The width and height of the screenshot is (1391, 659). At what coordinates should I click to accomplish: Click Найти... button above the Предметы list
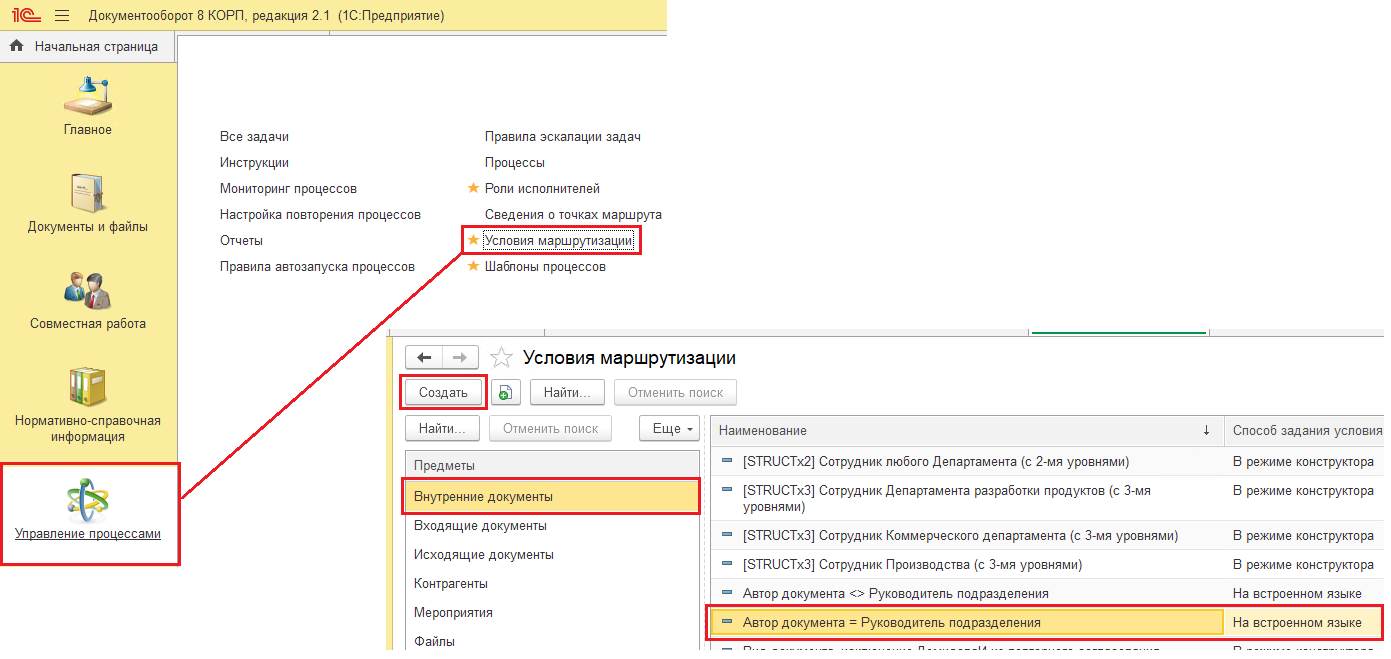pos(442,428)
